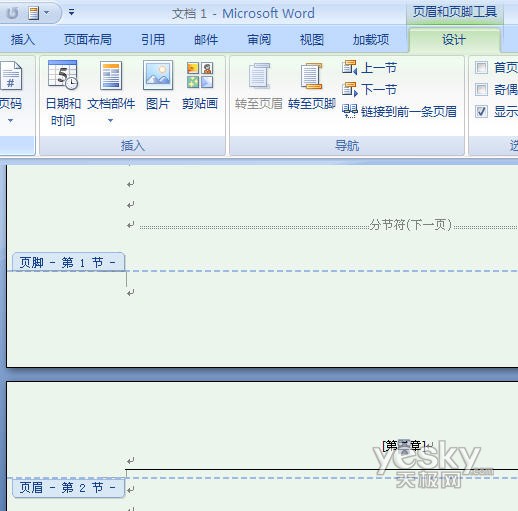Open the View (视图) tab
This screenshot has width=518, height=511.
click(312, 40)
